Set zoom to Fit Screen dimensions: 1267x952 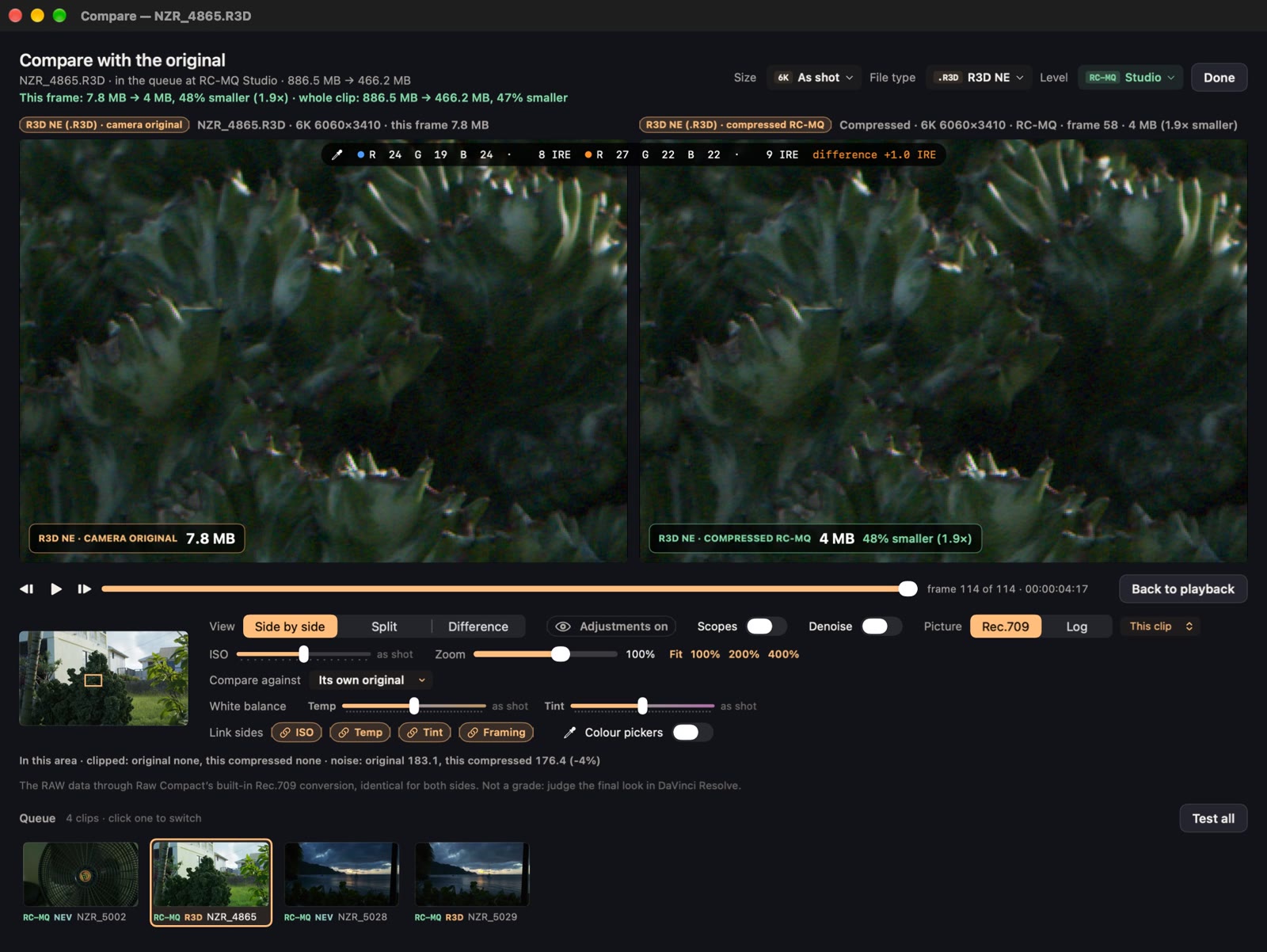click(675, 654)
